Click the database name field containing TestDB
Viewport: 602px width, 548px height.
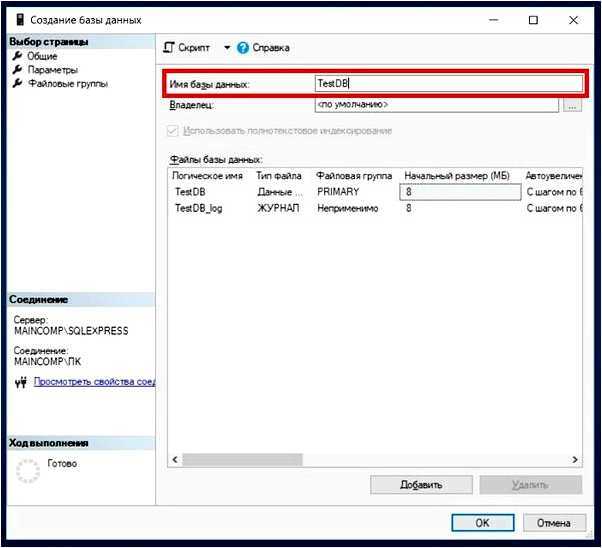pyautogui.click(x=448, y=83)
